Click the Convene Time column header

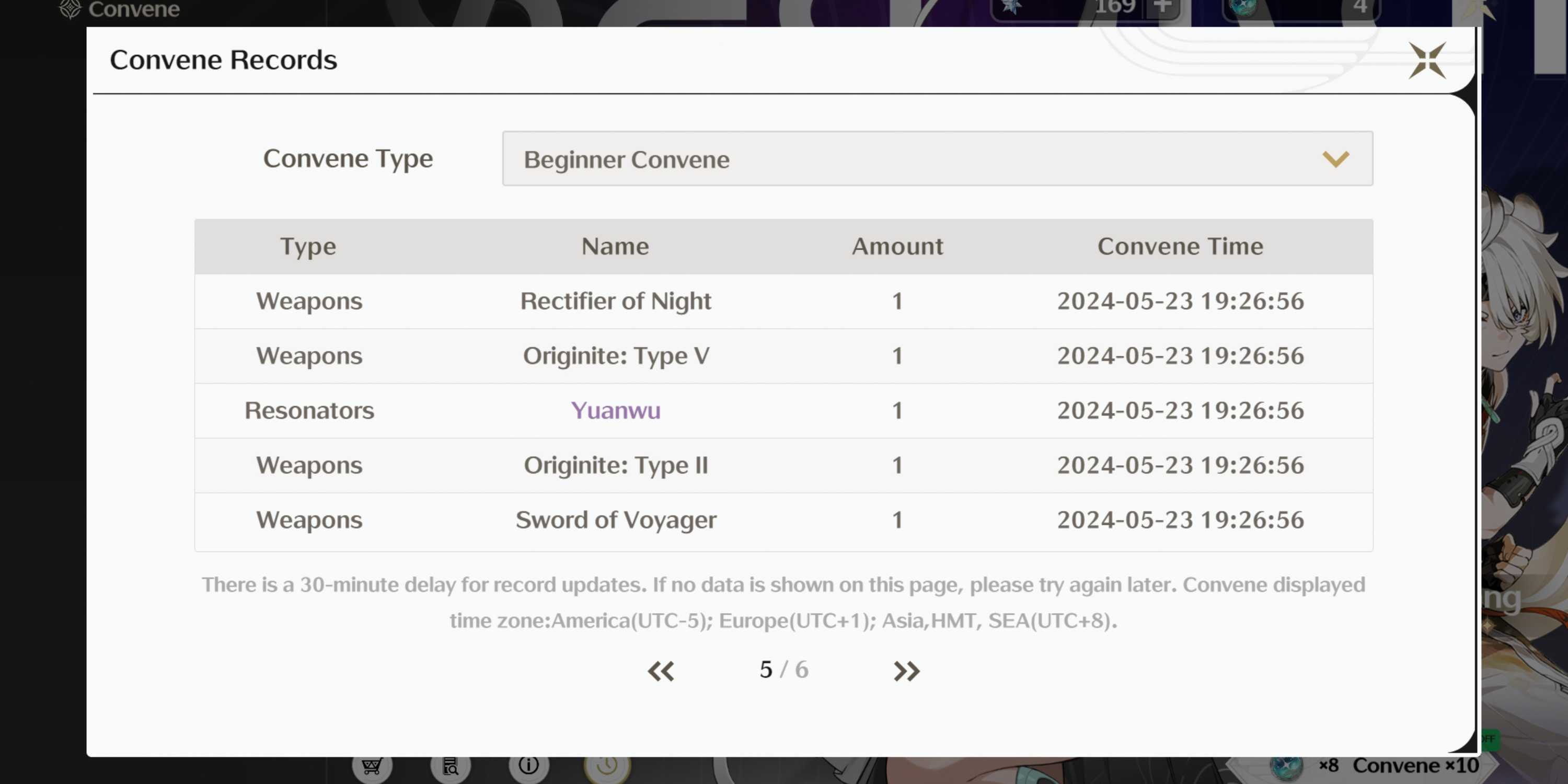tap(1180, 247)
